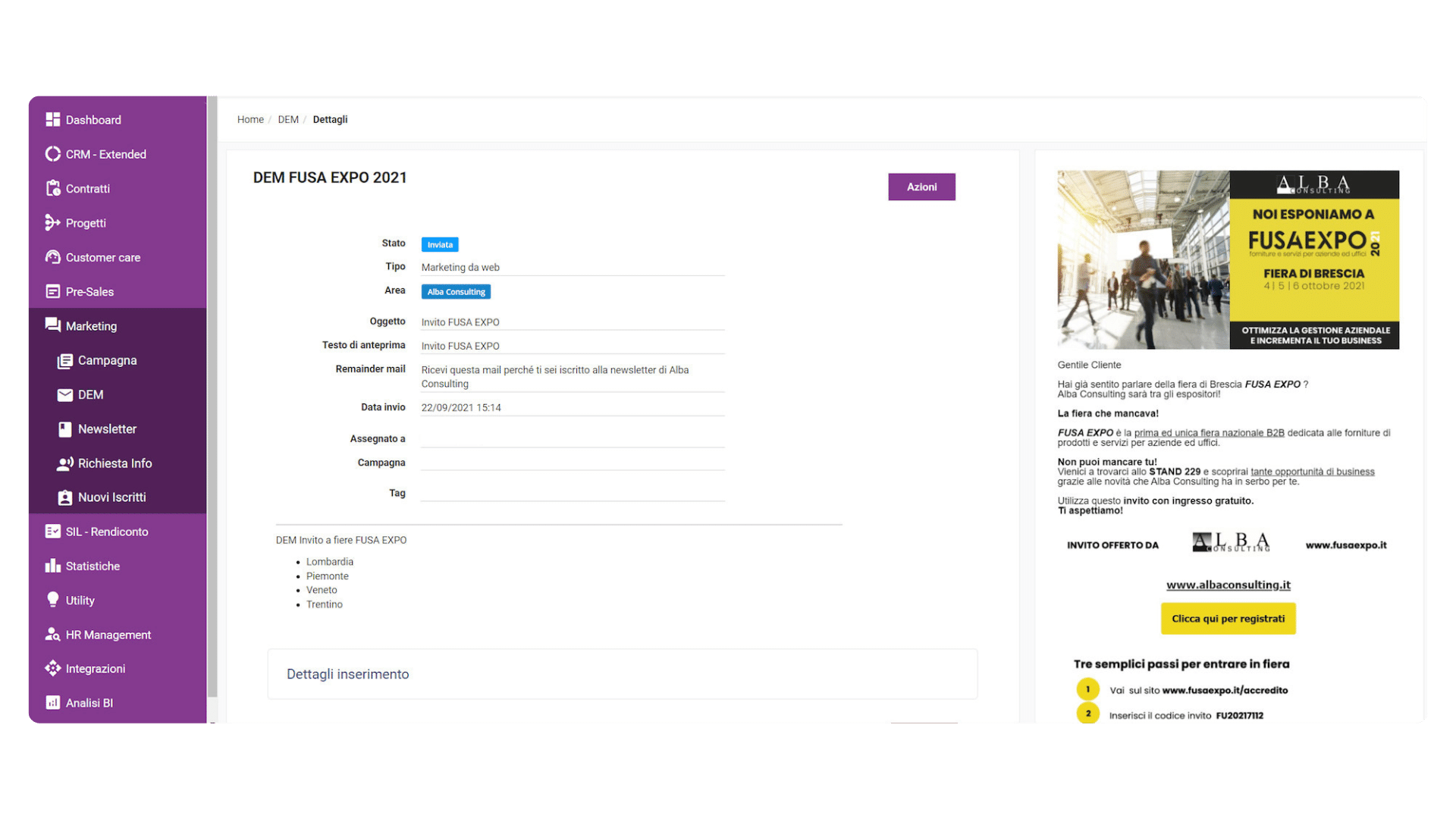
Task: Click the Richiesta Info speaker icon
Action: click(x=65, y=463)
